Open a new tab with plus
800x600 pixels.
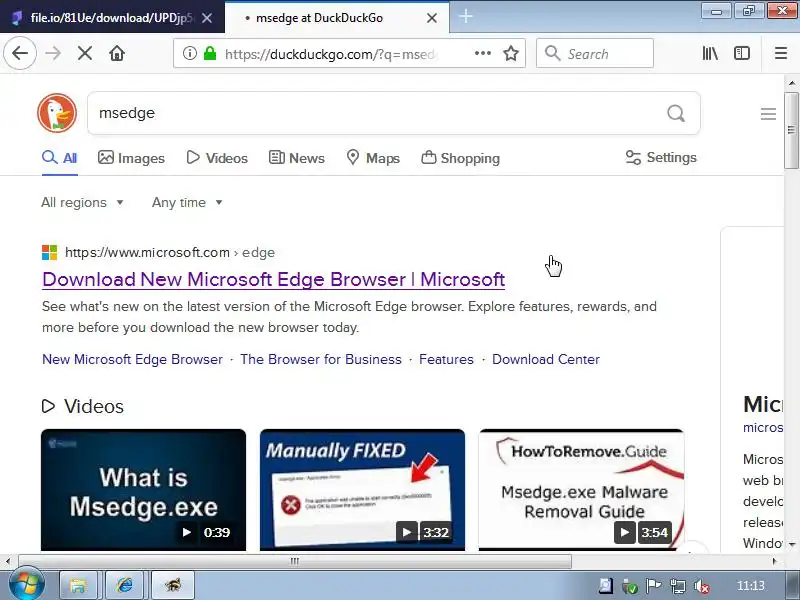pos(466,17)
